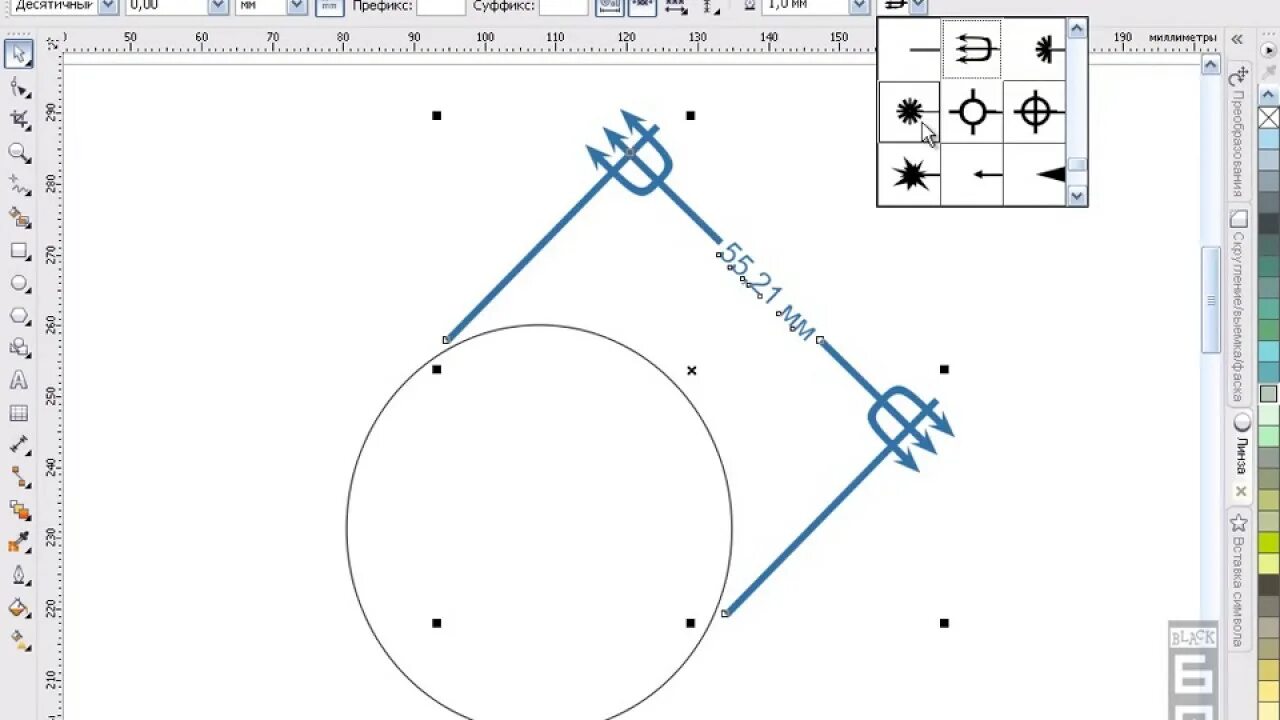Click the vertical canvas scrollbar thumb
1280x720 pixels.
[1210, 300]
